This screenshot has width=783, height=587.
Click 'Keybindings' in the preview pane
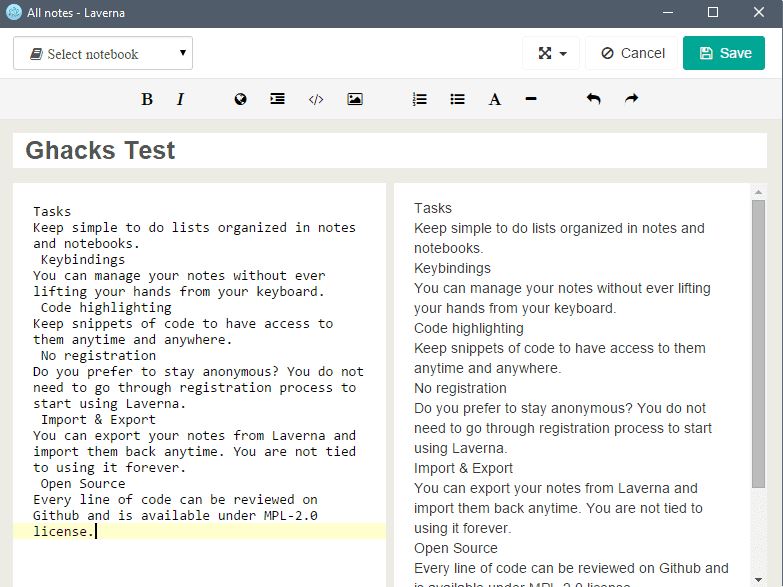452,268
